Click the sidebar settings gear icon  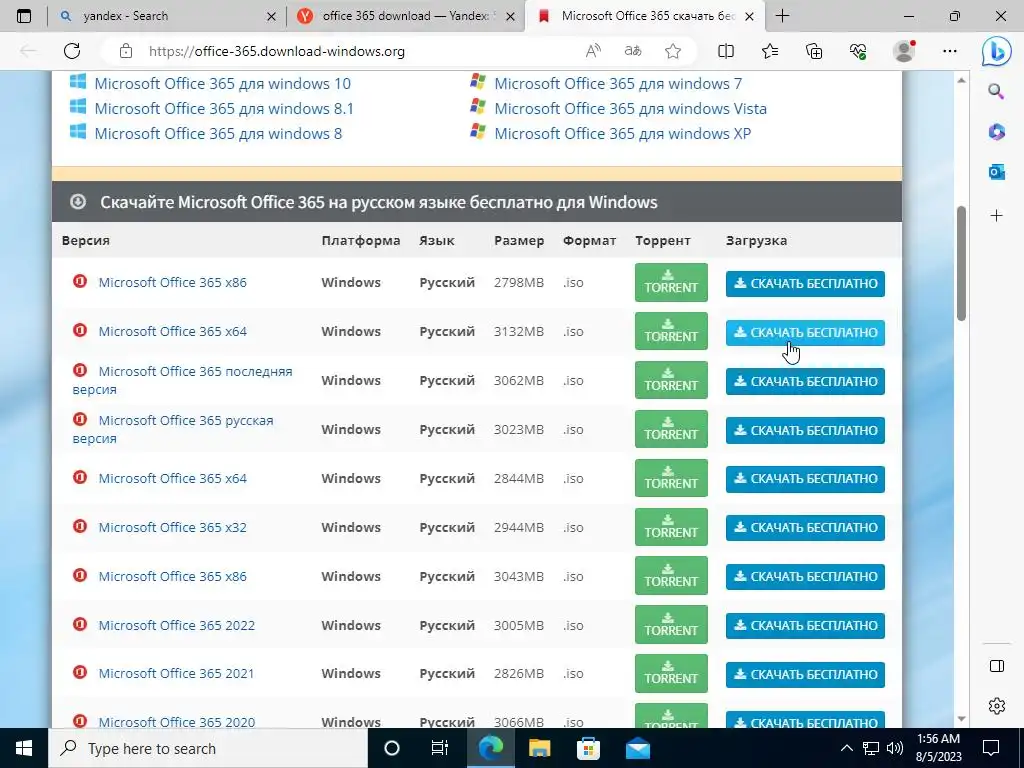pos(997,706)
